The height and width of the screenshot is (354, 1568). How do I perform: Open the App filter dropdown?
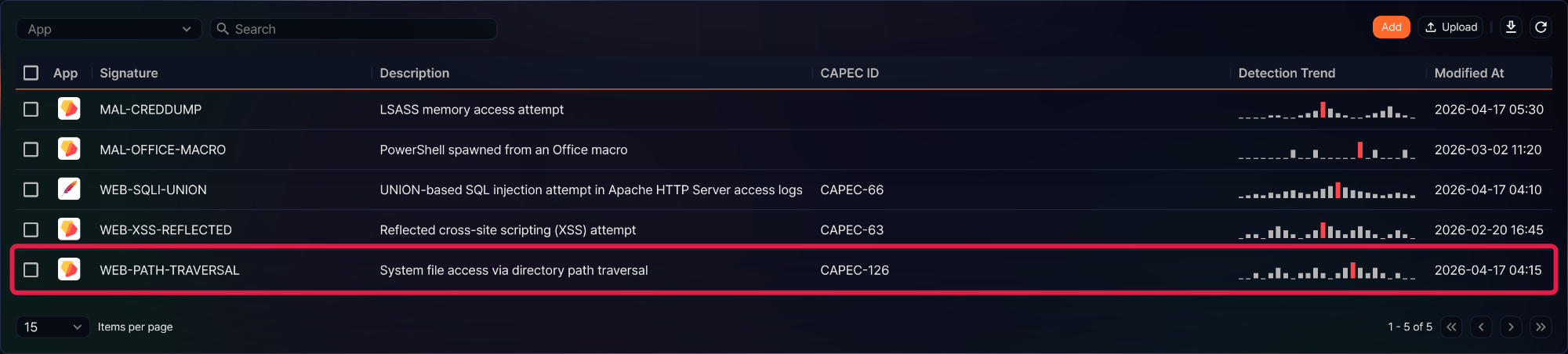109,29
